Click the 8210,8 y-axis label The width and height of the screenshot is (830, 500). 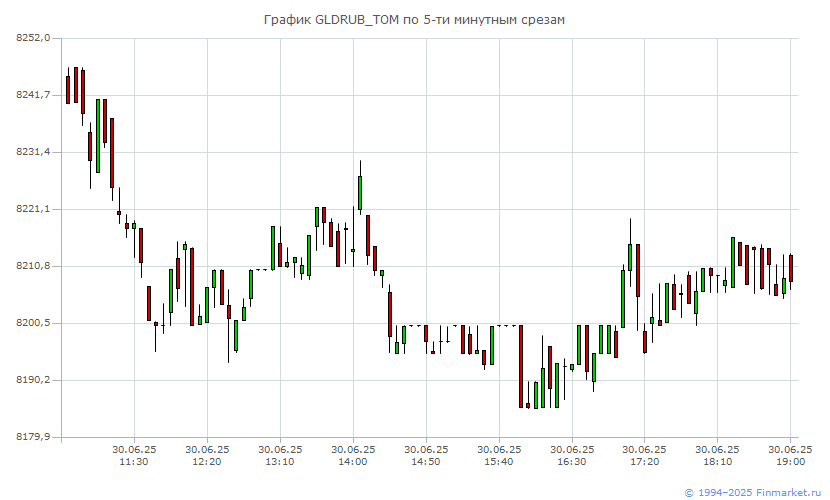tap(33, 266)
